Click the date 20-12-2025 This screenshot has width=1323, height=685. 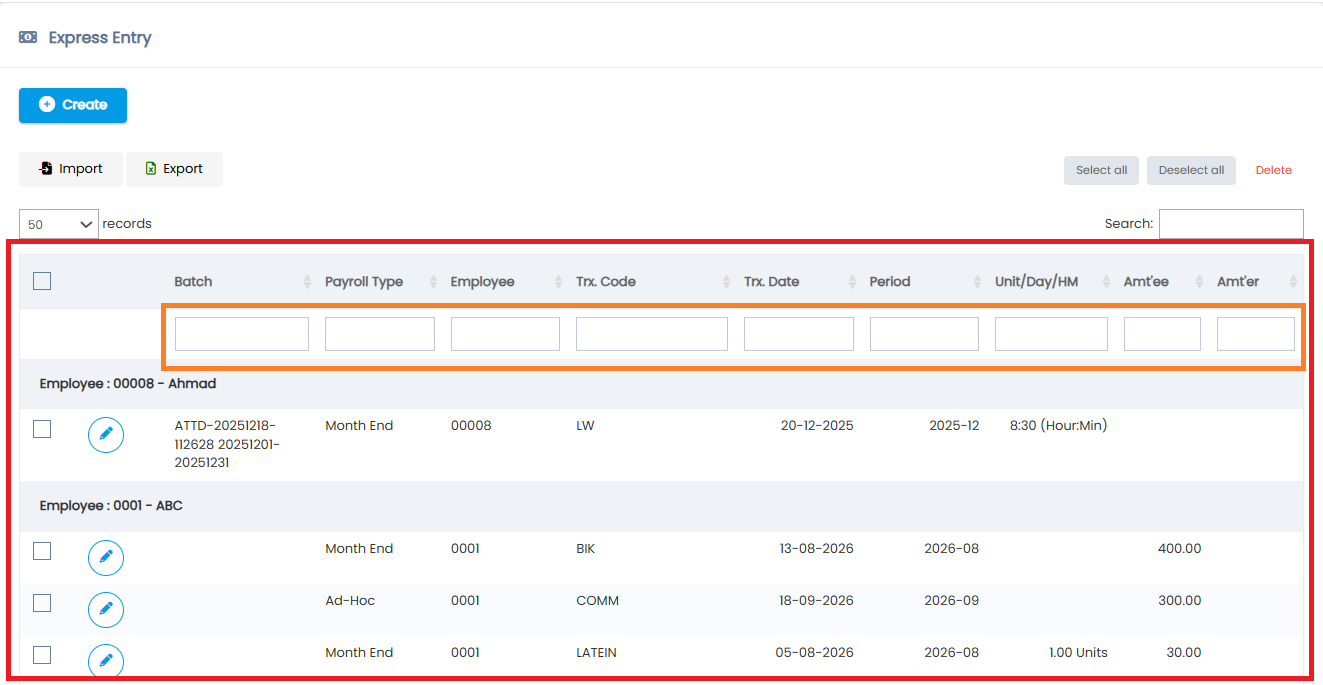(x=817, y=426)
